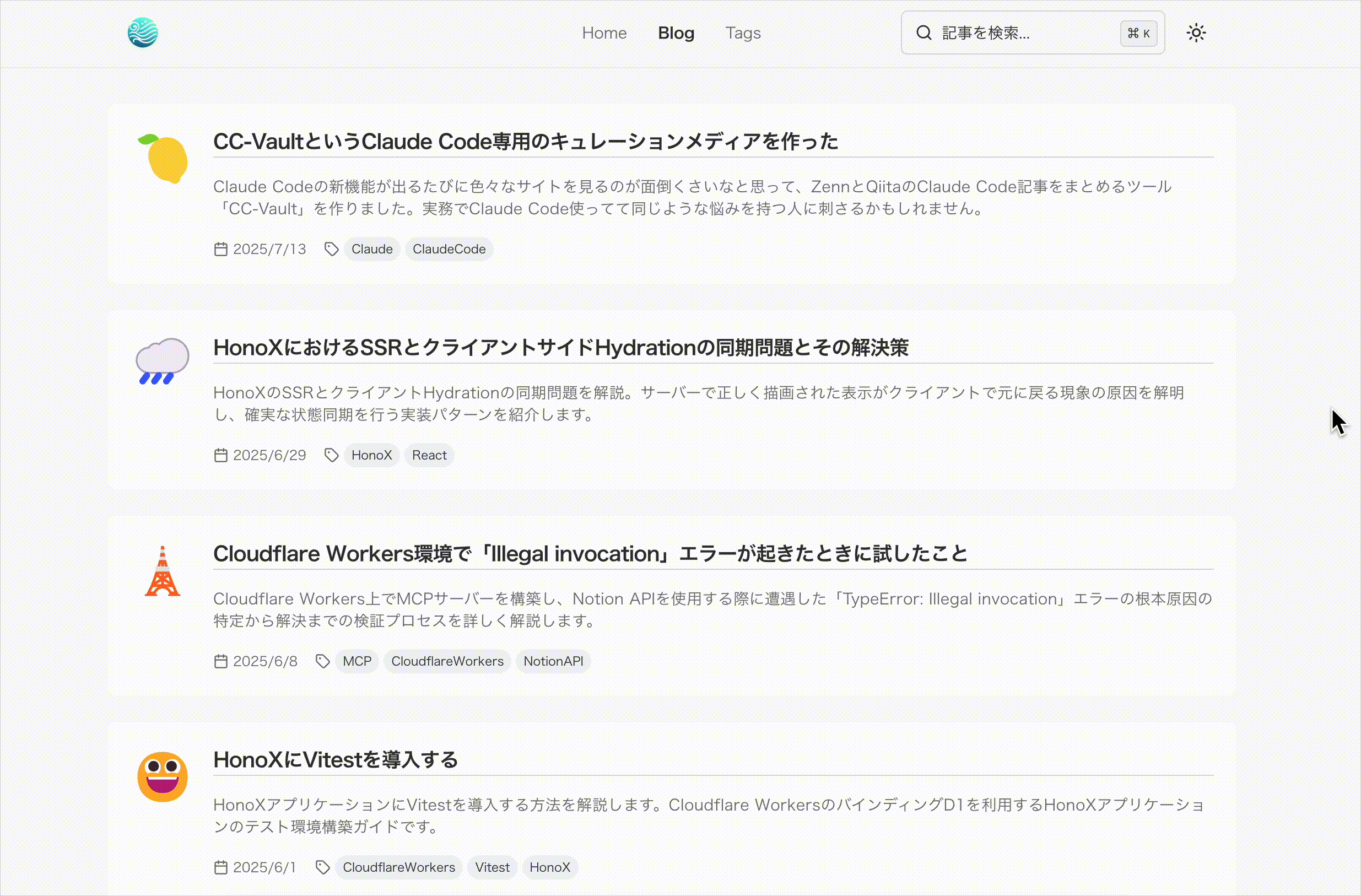Click the rain cloud emoji thumbnail
This screenshot has height=896, width=1361.
163,361
